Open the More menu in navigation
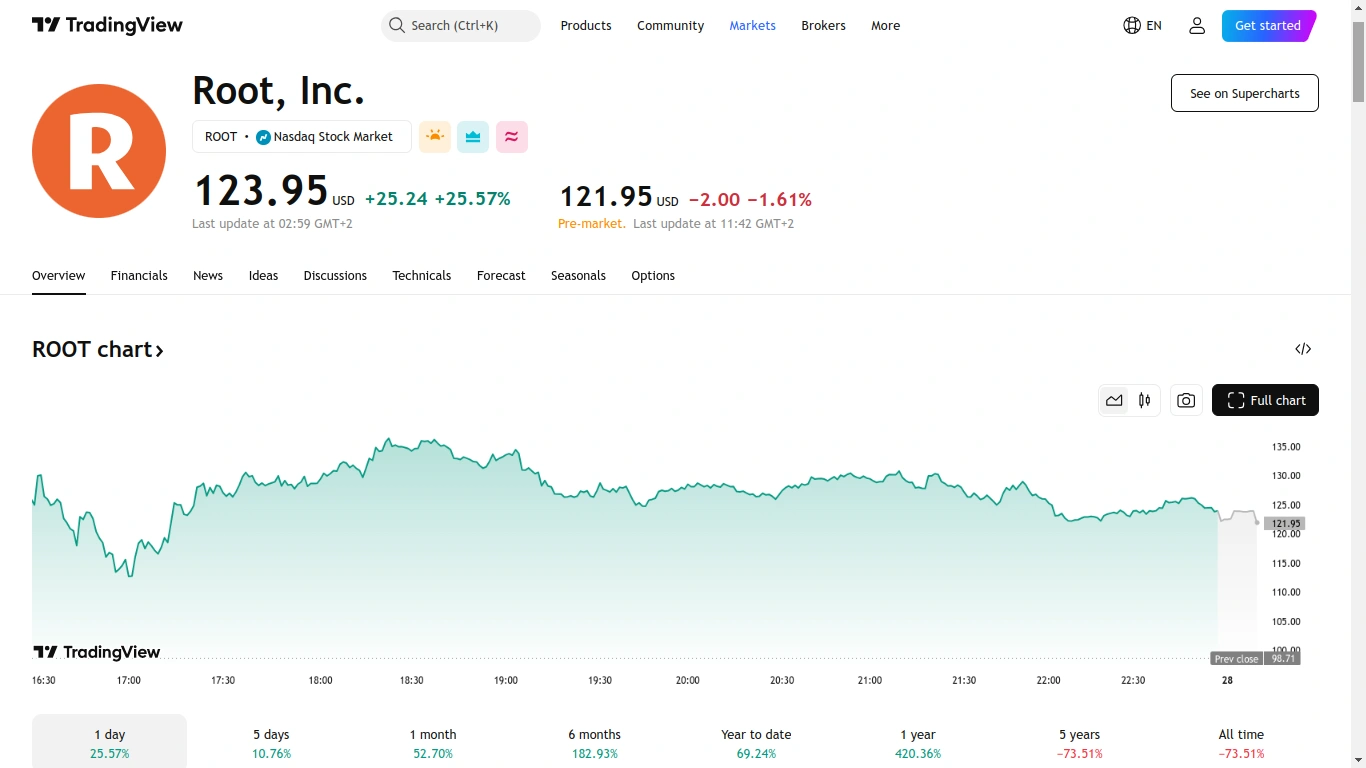The image size is (1366, 768). 885,26
